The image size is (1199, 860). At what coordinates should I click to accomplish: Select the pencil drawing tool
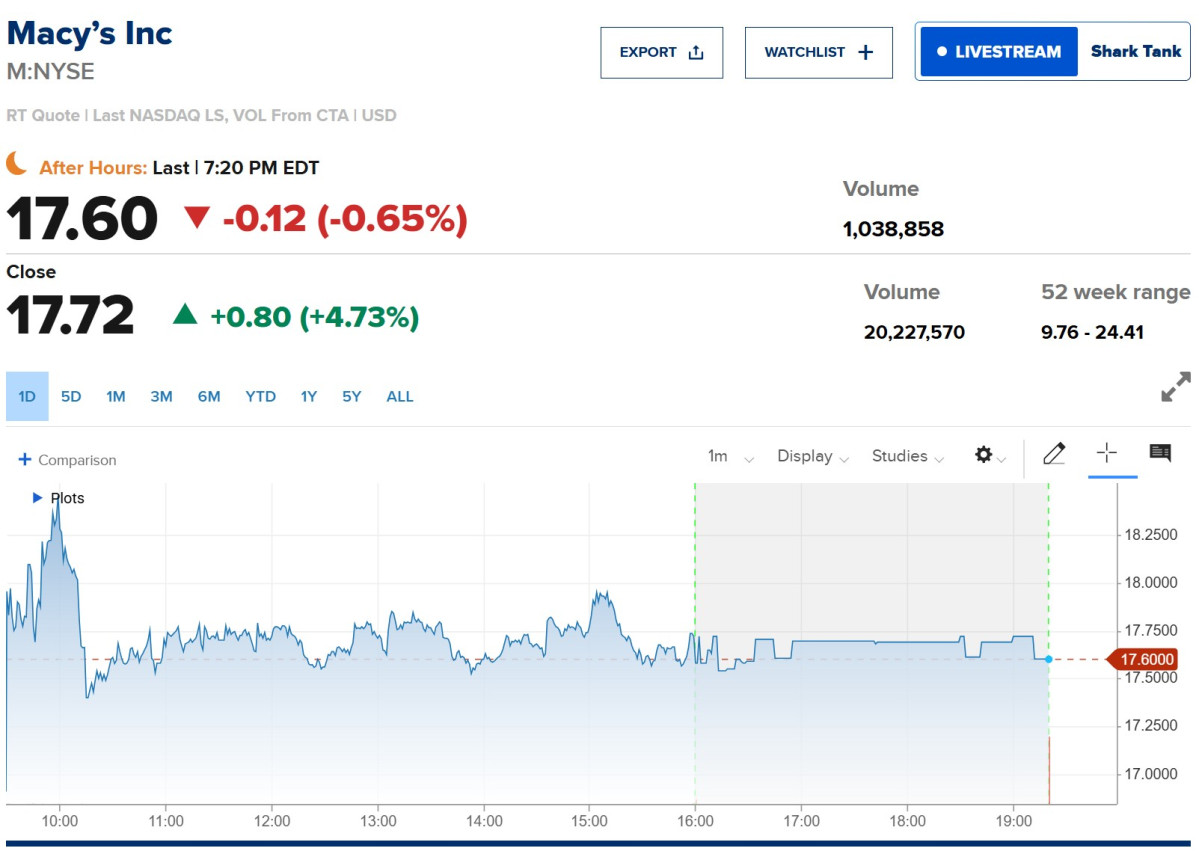[x=1054, y=453]
